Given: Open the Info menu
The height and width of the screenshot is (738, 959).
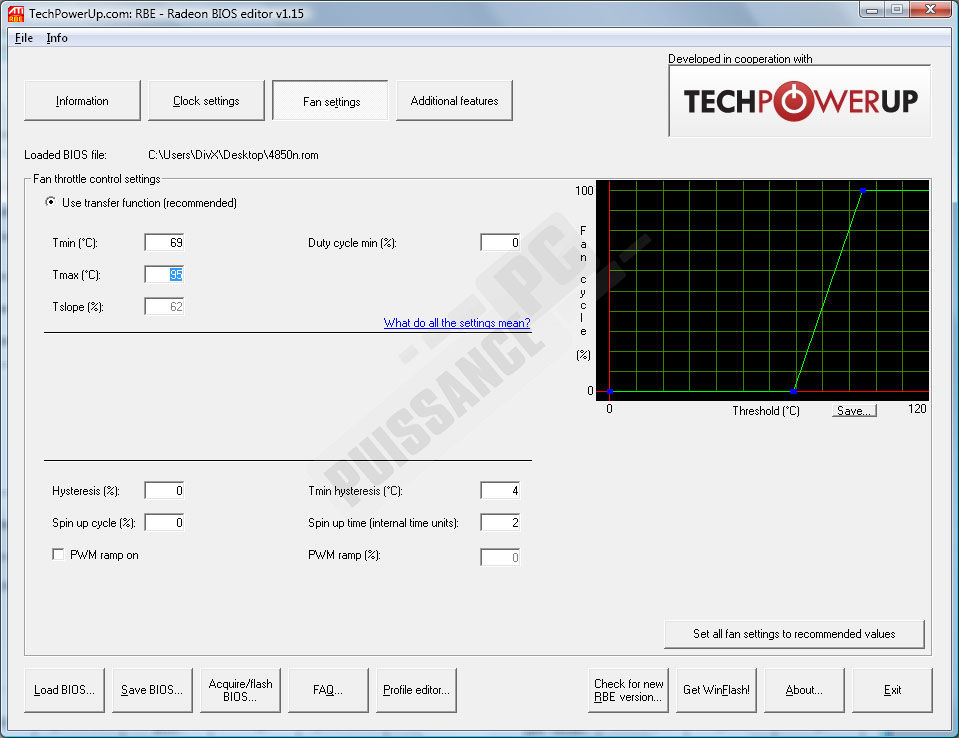Looking at the screenshot, I should click(57, 38).
